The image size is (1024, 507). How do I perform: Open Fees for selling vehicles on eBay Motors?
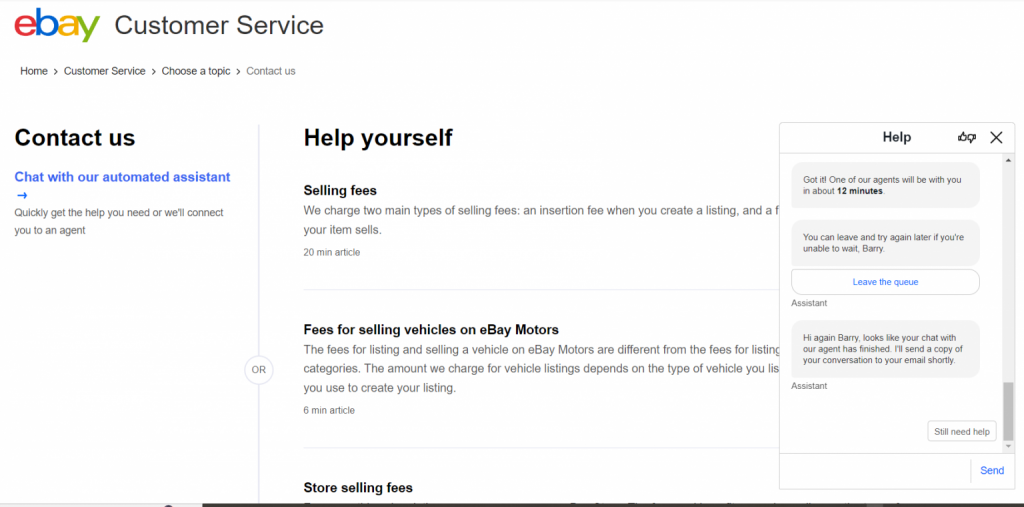pos(431,329)
